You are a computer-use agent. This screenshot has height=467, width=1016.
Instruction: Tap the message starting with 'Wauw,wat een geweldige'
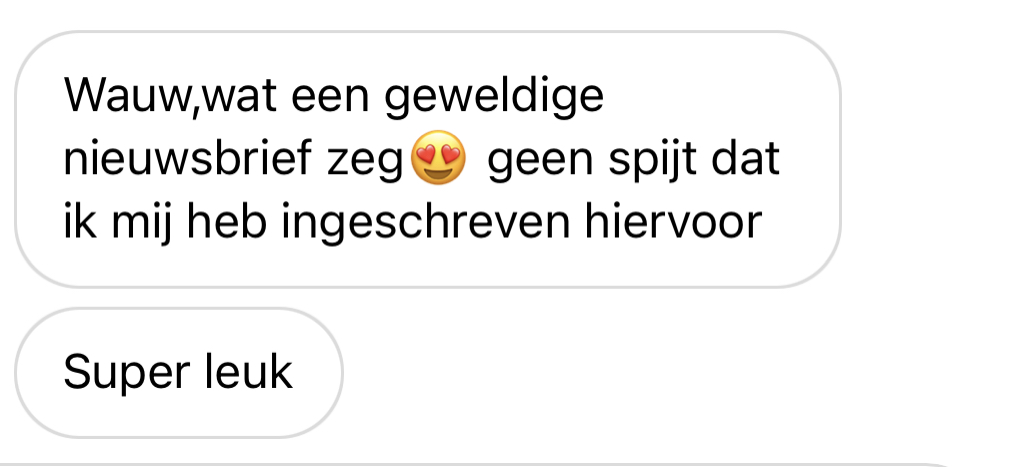[x=428, y=159]
